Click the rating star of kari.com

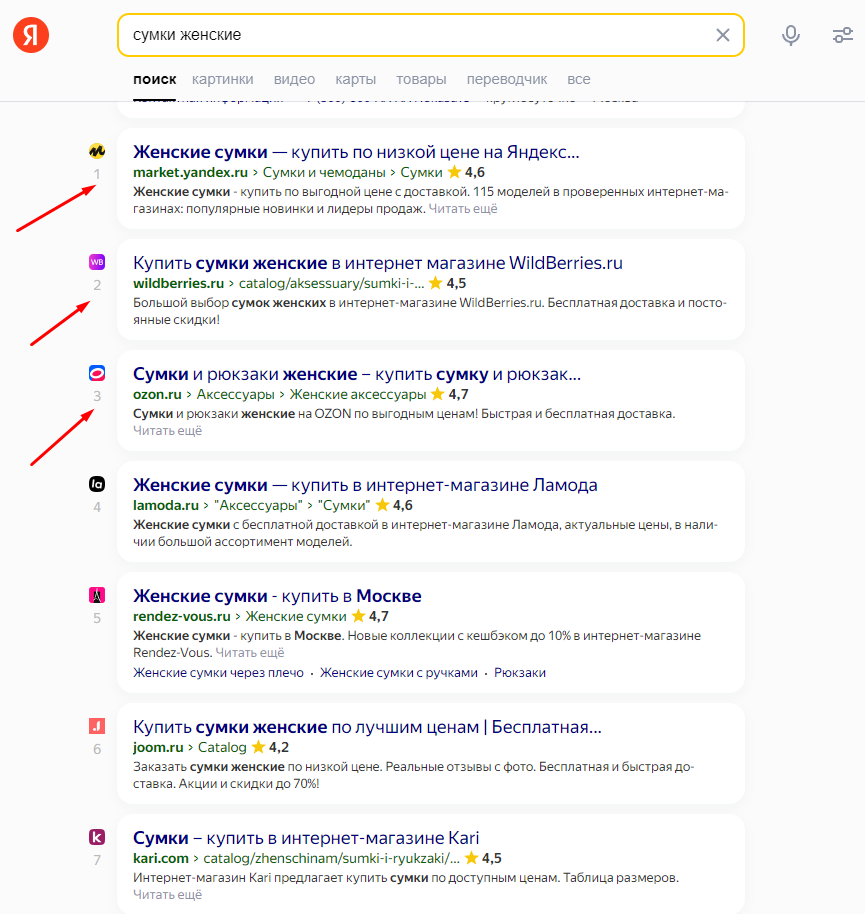[472, 857]
